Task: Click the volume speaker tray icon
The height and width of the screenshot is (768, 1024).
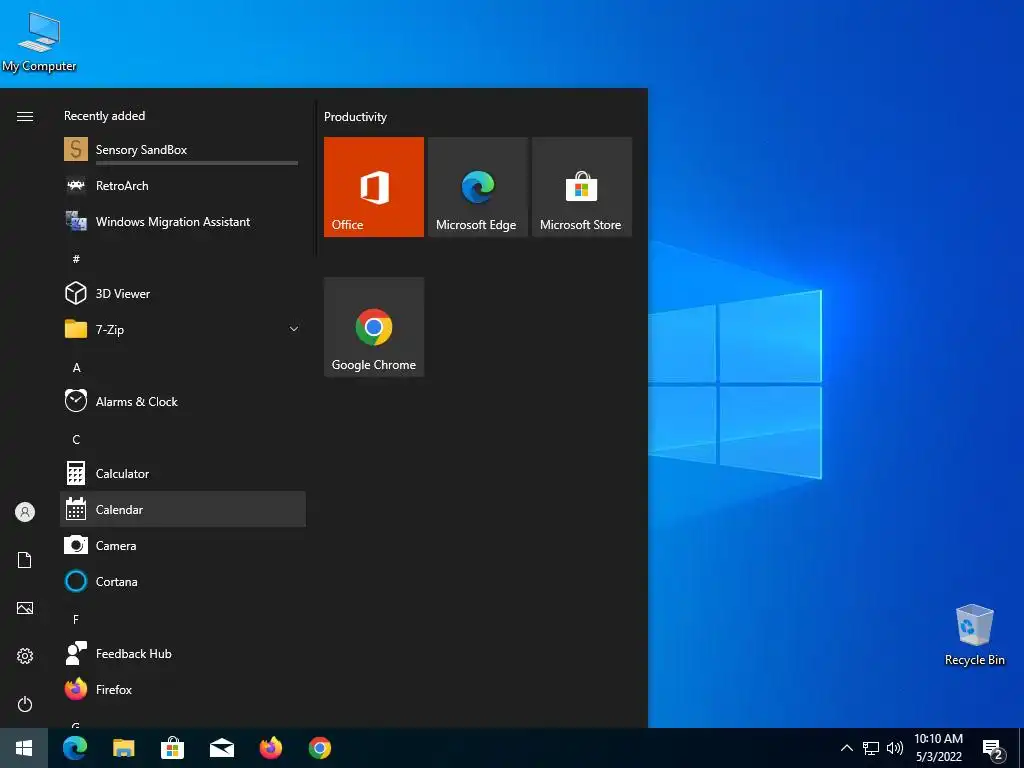Action: [895, 748]
